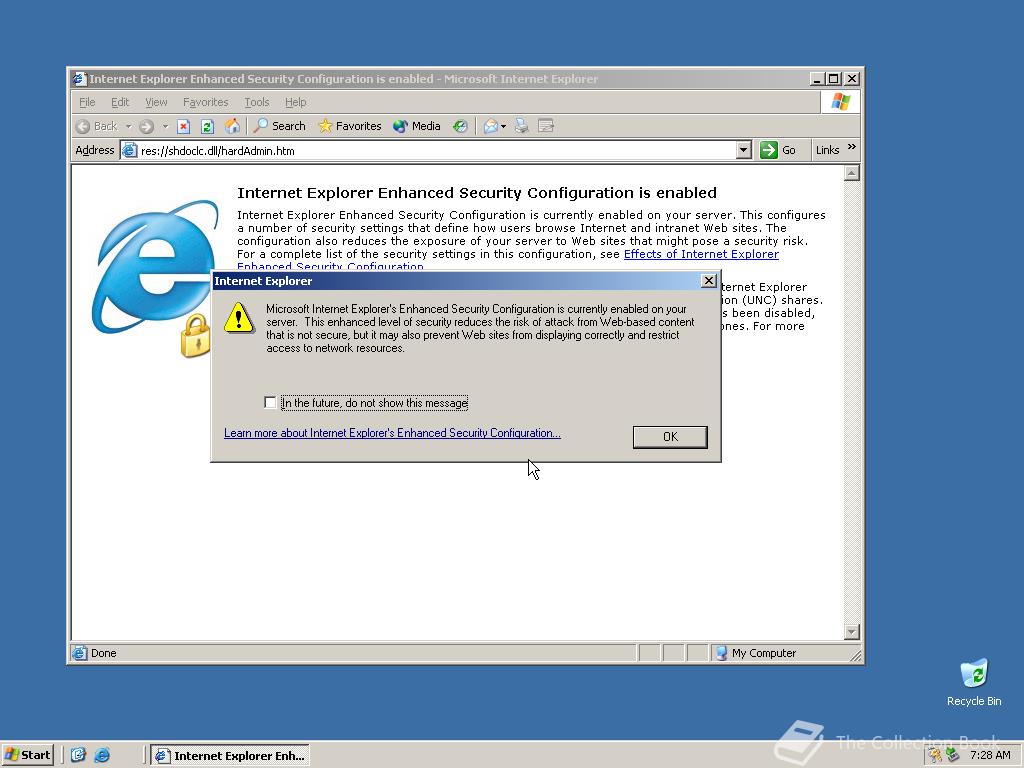Open the Search pane
Image resolution: width=1024 pixels, height=768 pixels.
click(x=280, y=126)
